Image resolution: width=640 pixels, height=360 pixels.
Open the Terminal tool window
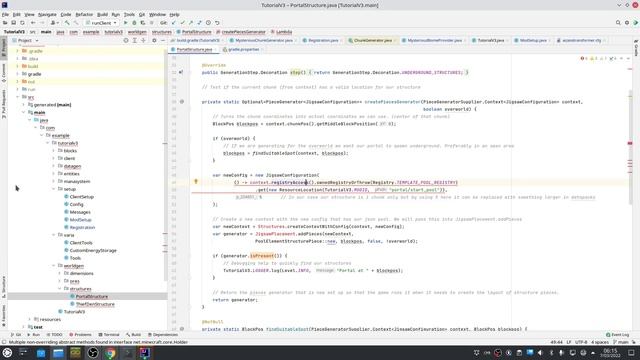point(109,335)
